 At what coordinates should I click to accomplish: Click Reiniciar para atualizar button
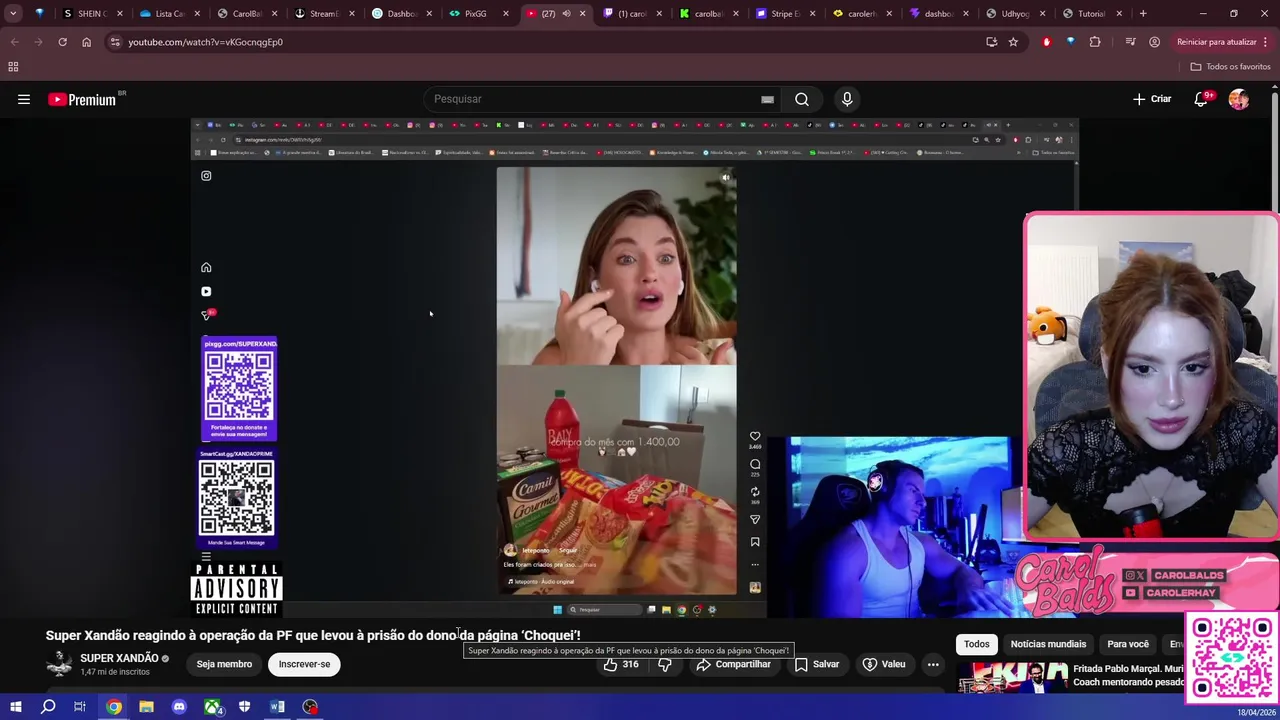[1216, 42]
